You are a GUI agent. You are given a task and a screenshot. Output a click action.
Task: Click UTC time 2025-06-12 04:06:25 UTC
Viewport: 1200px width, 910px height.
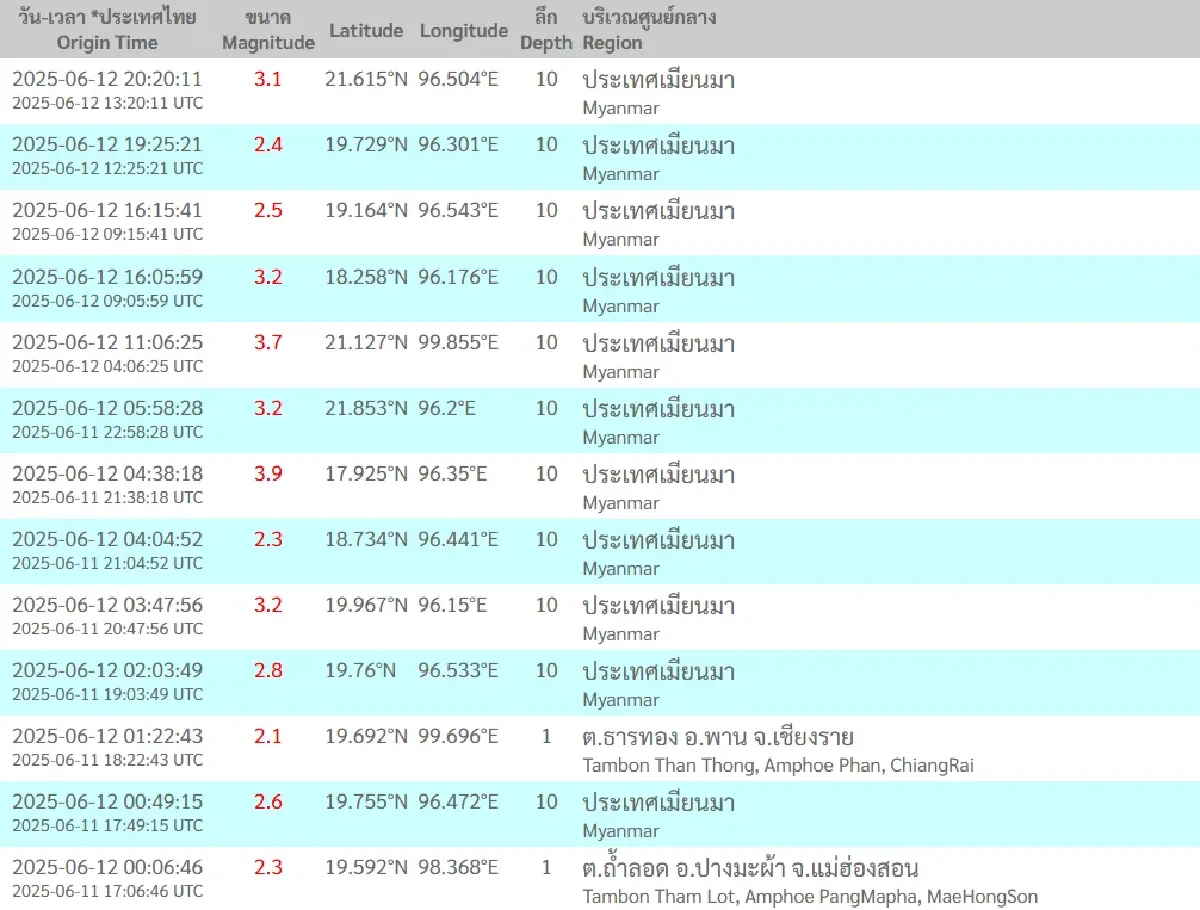pos(107,366)
